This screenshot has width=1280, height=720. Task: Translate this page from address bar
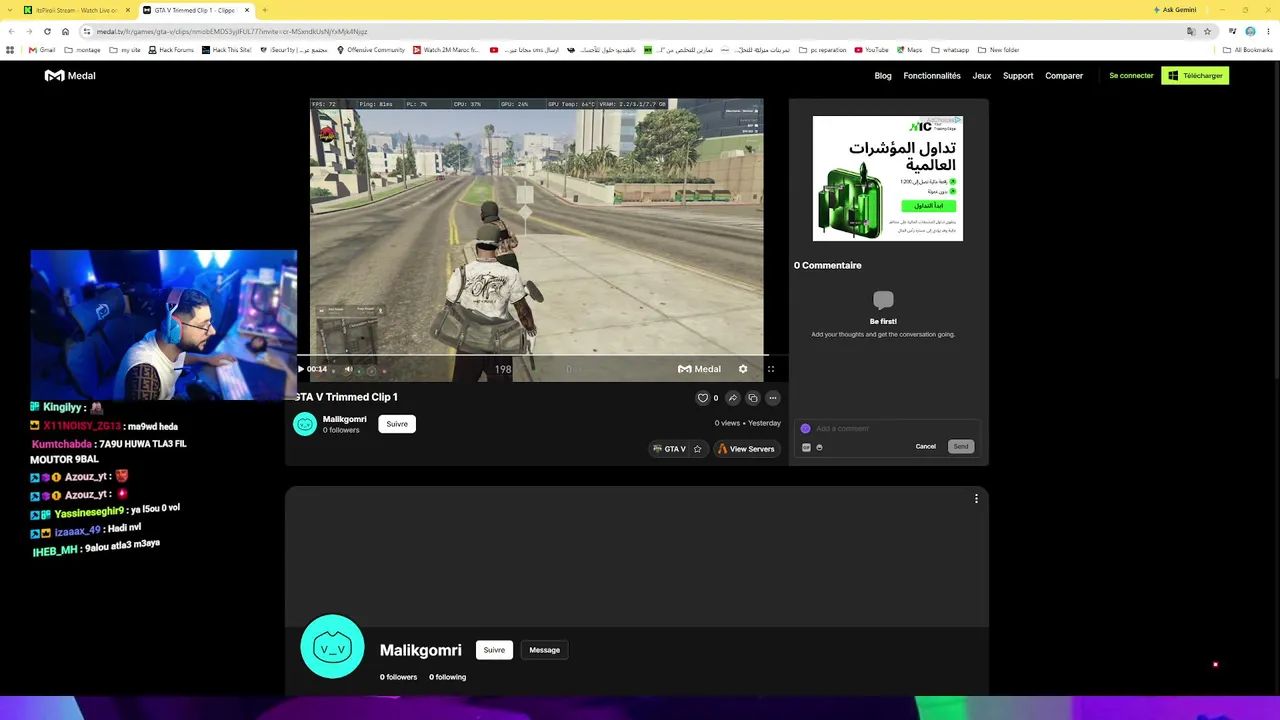(1190, 31)
